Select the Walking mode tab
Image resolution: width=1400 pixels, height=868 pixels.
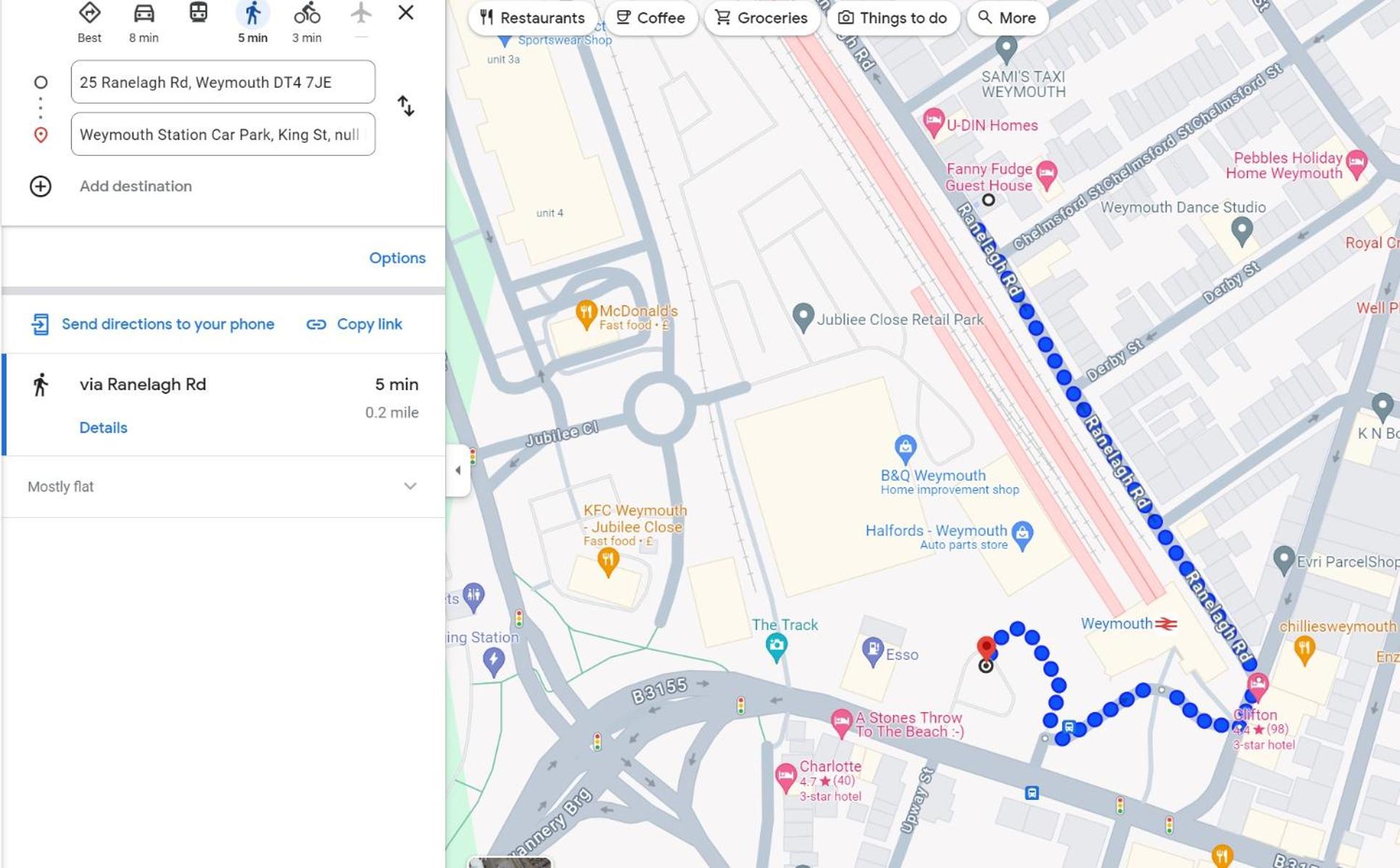[252, 22]
